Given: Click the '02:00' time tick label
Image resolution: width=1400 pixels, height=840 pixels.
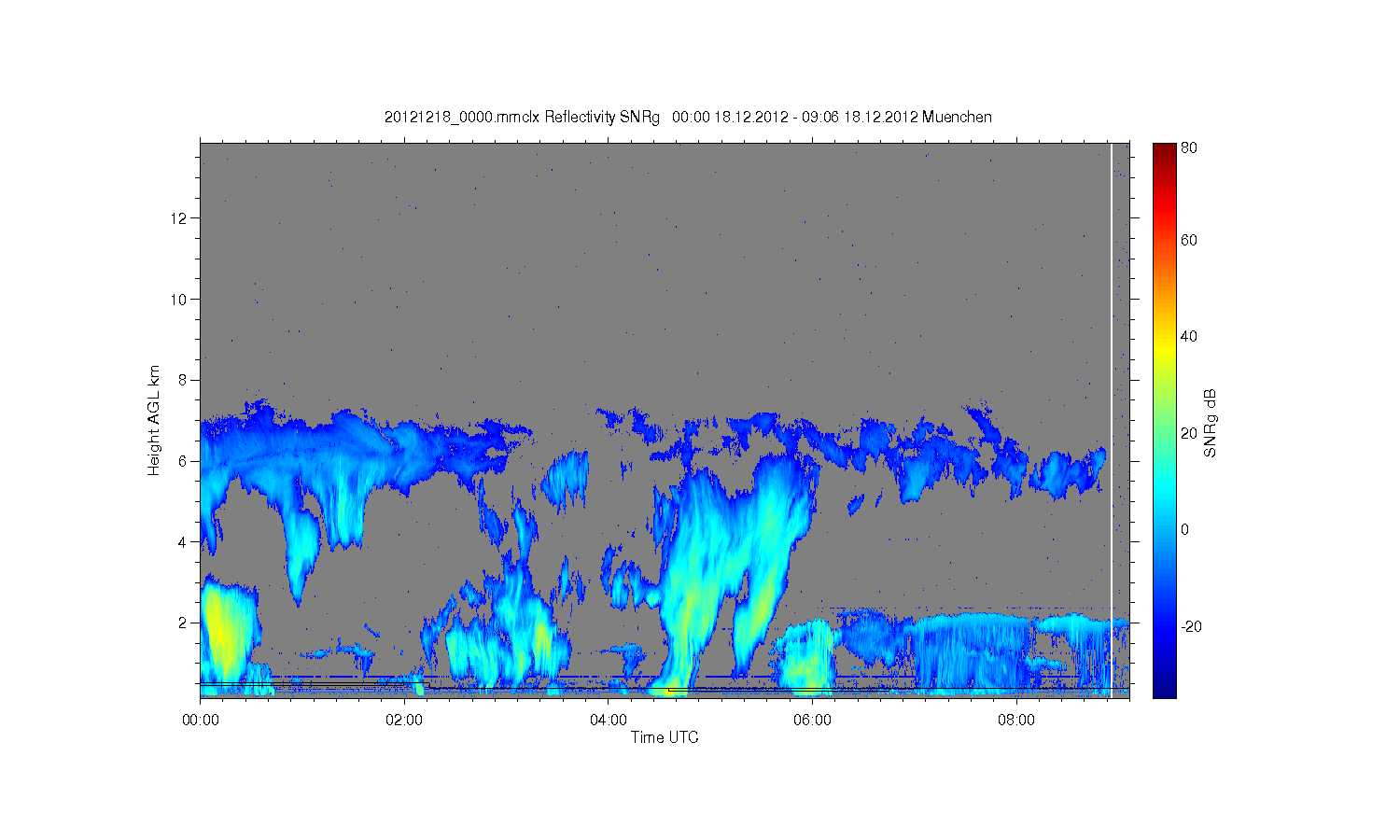Looking at the screenshot, I should coord(404,721).
